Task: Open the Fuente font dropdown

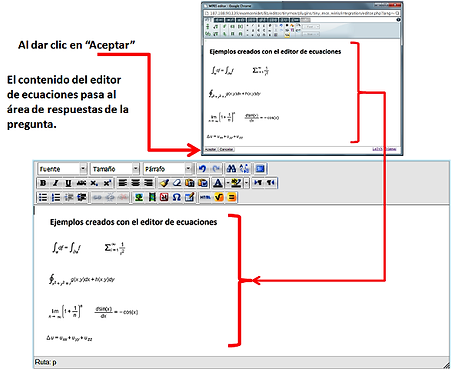Action: point(62,169)
